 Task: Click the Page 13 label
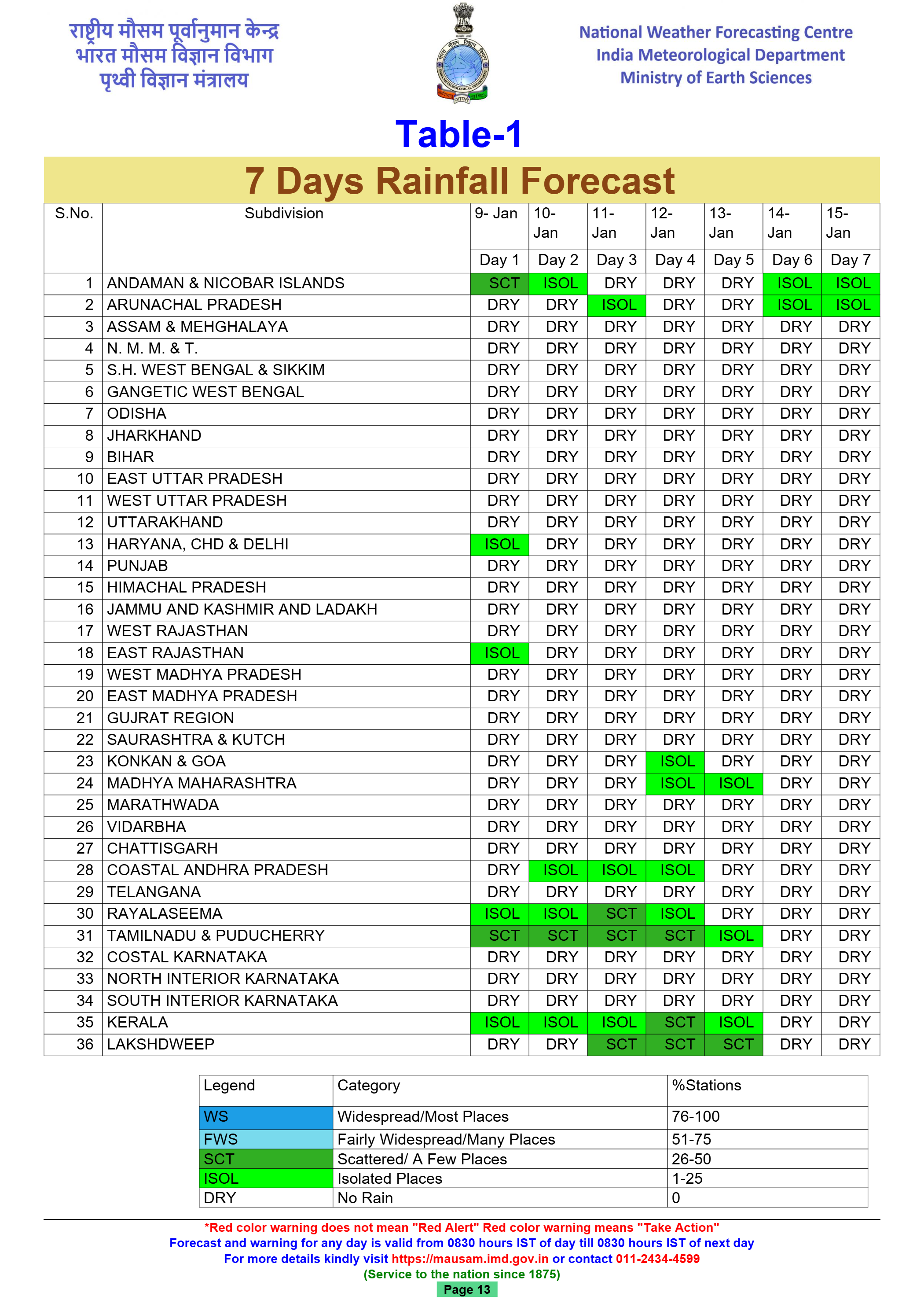click(x=466, y=1289)
